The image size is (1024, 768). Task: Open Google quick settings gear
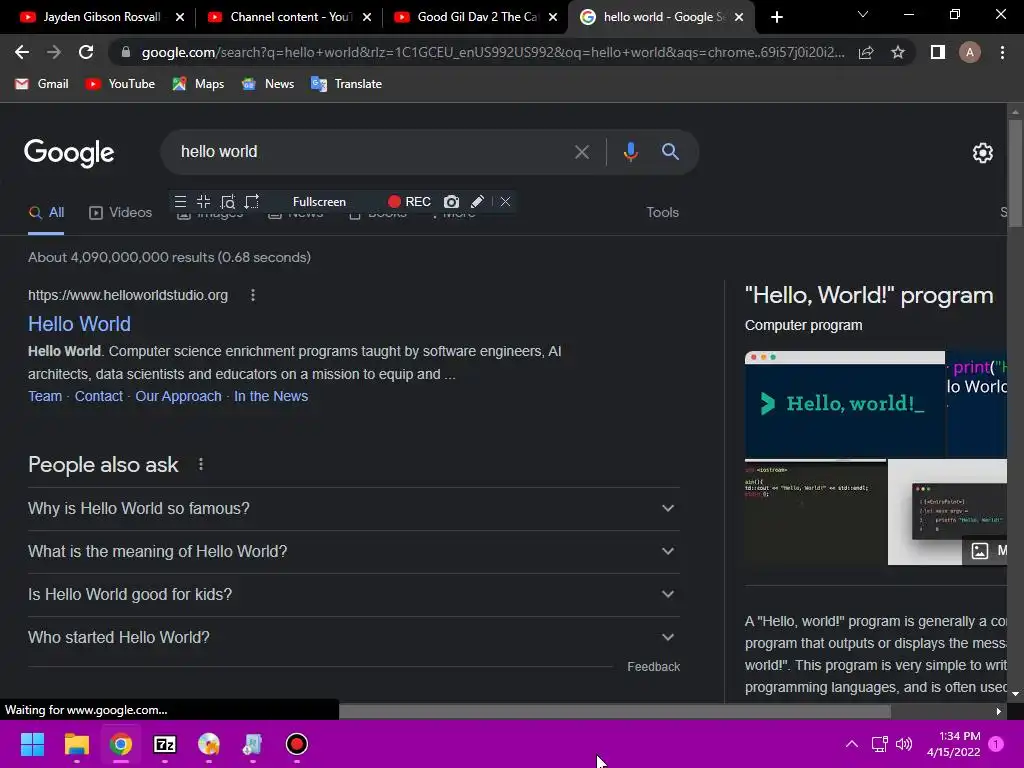pyautogui.click(x=983, y=153)
